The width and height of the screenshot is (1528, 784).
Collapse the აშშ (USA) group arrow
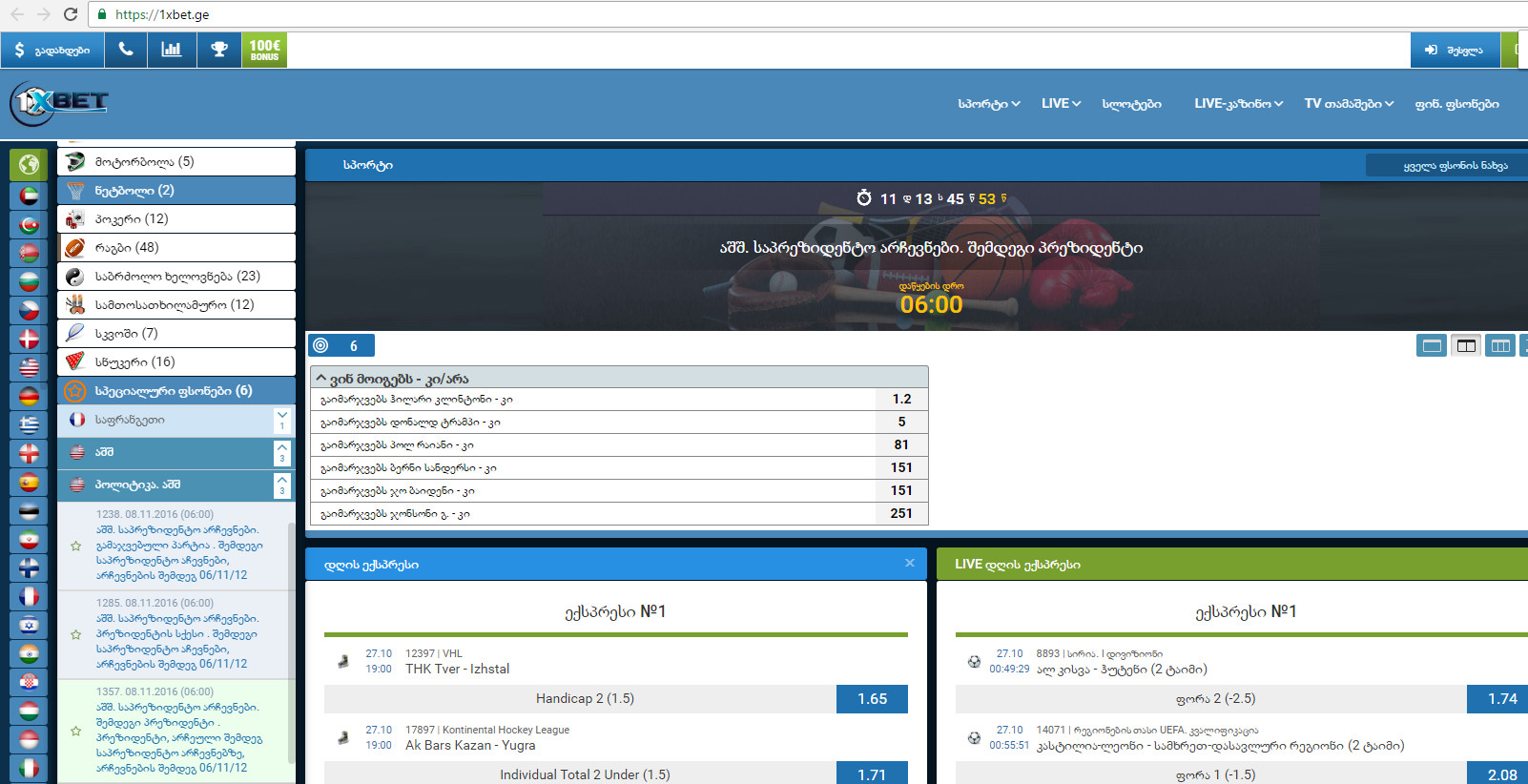point(281,452)
